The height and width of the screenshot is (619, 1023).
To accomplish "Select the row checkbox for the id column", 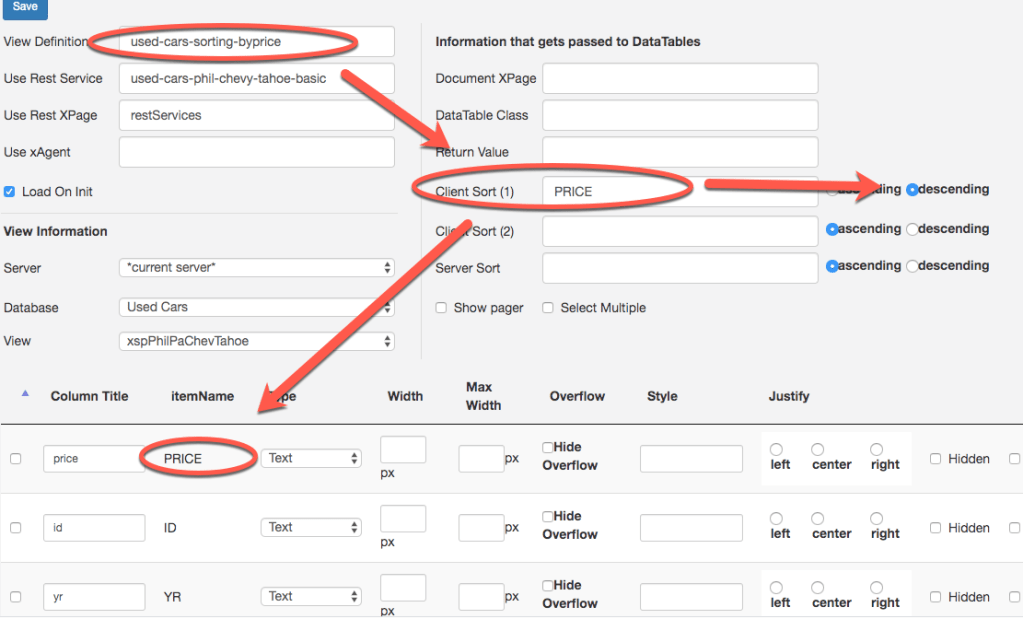I will point(15,527).
